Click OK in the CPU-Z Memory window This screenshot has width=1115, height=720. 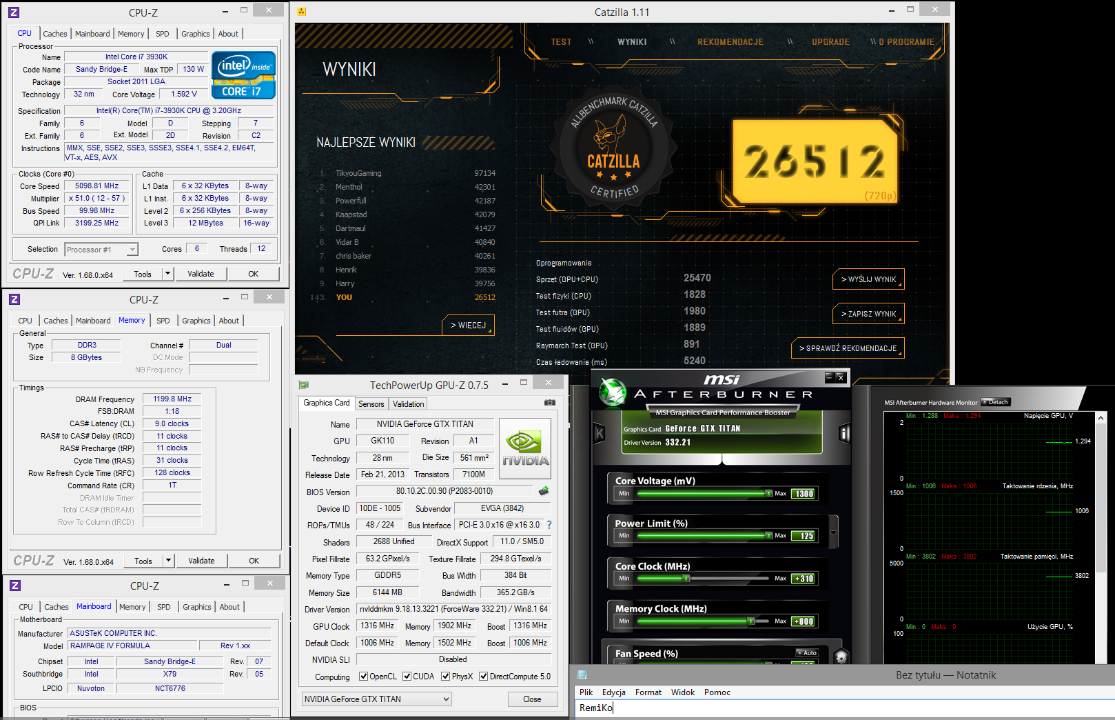point(254,561)
